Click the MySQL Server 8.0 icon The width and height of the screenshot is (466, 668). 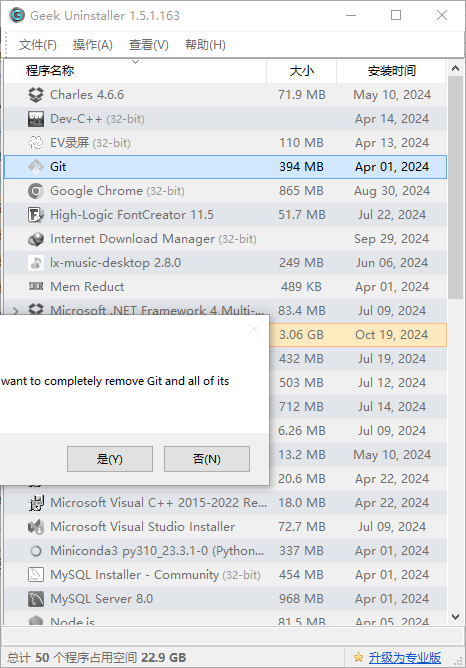pos(36,599)
